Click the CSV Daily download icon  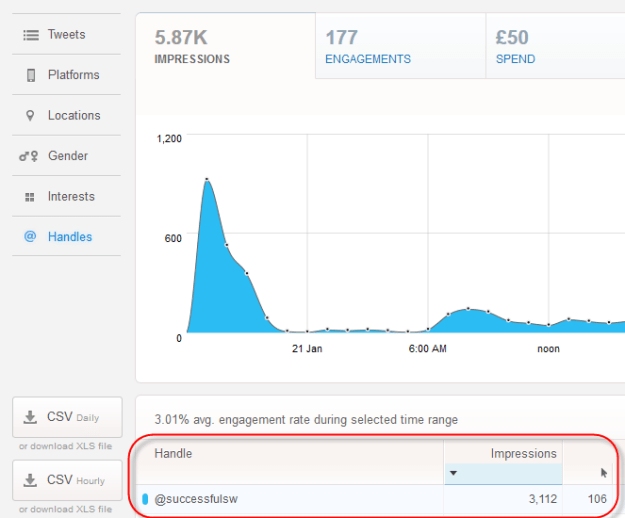(x=28, y=416)
